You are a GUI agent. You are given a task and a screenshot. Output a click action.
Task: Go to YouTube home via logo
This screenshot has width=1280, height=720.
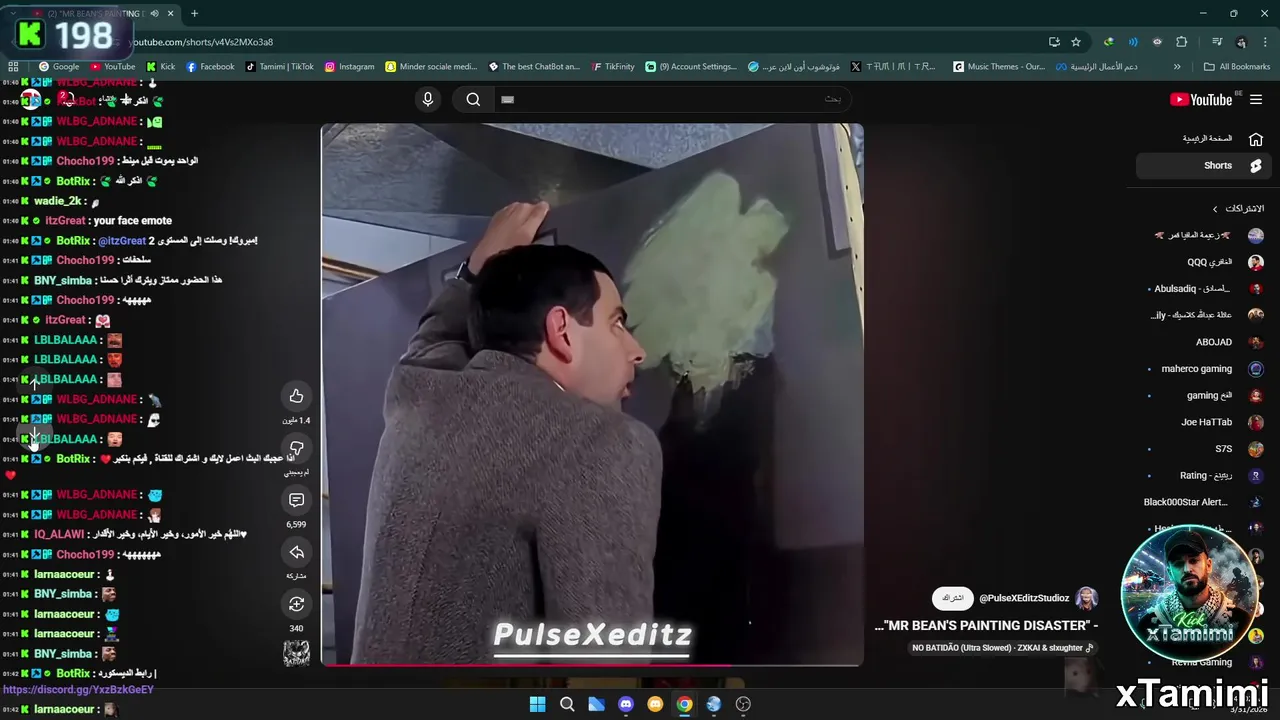[1201, 99]
